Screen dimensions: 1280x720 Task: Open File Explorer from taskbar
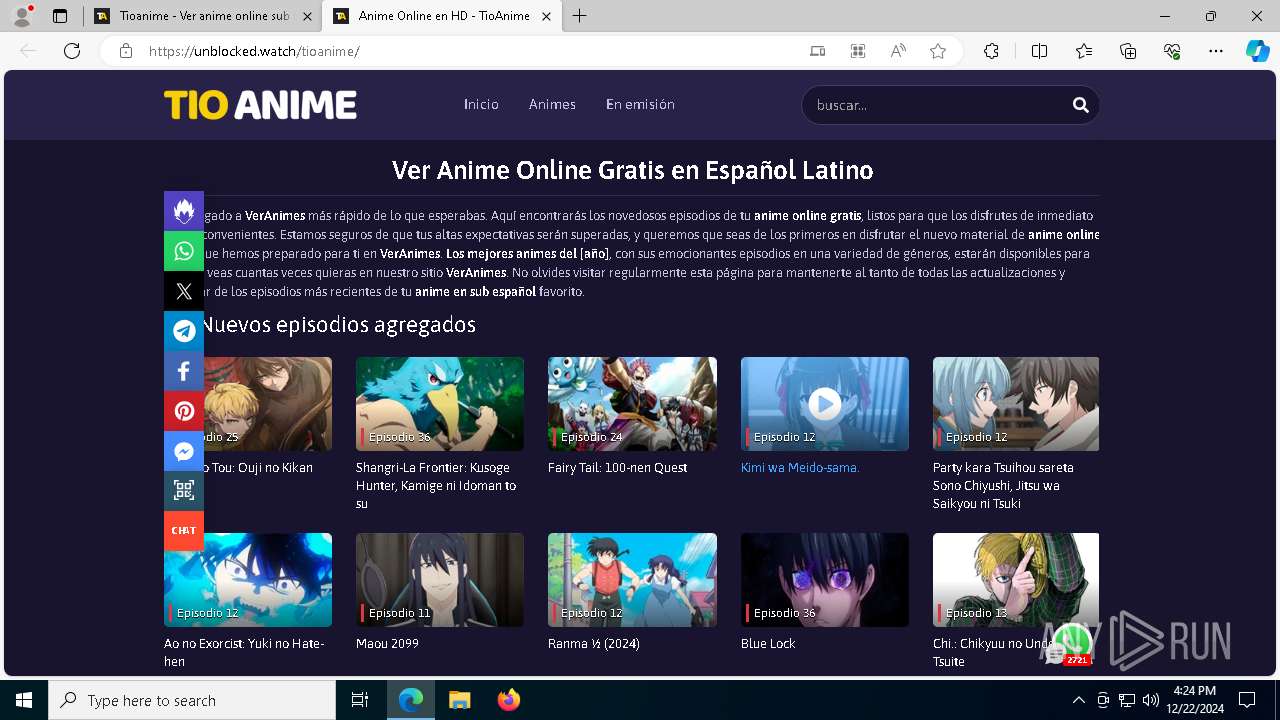(x=459, y=700)
